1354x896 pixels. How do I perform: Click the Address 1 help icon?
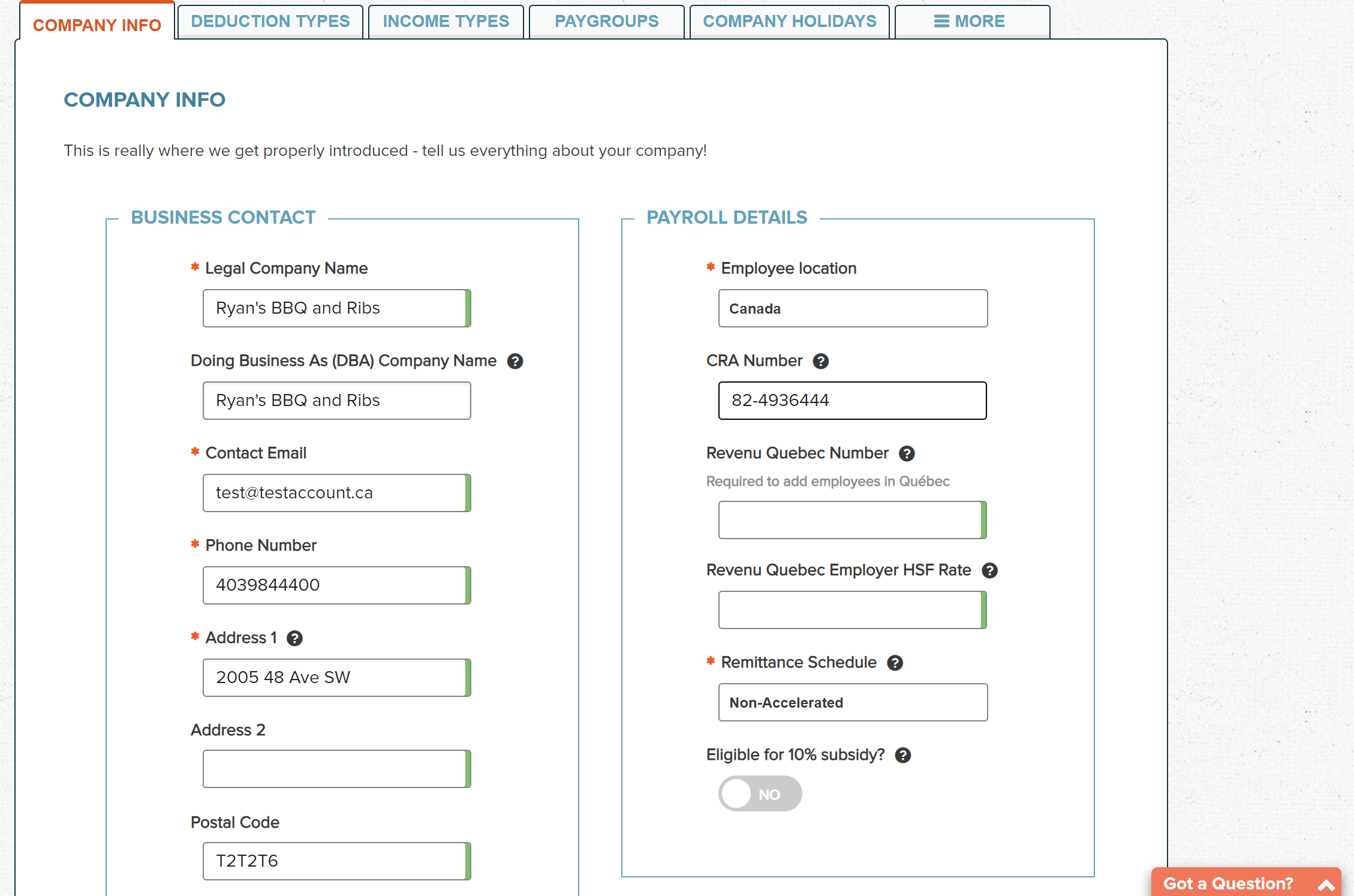[294, 638]
